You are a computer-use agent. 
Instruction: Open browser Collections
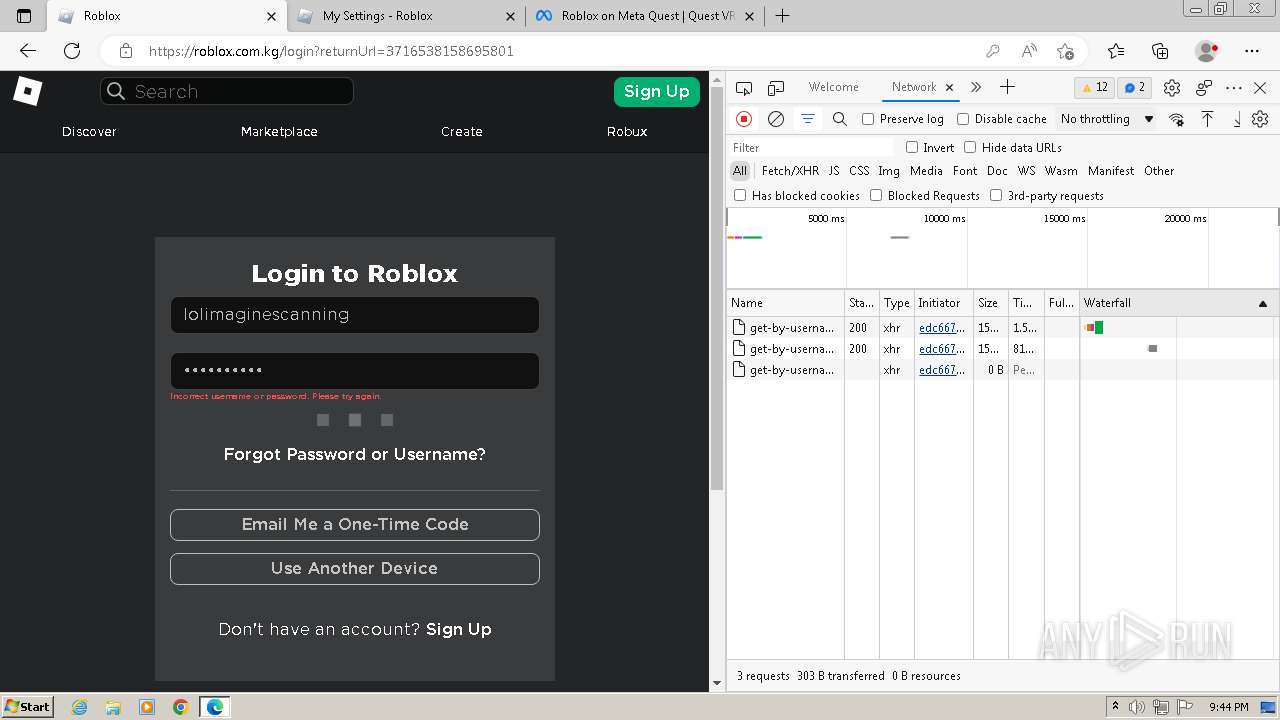[1160, 51]
